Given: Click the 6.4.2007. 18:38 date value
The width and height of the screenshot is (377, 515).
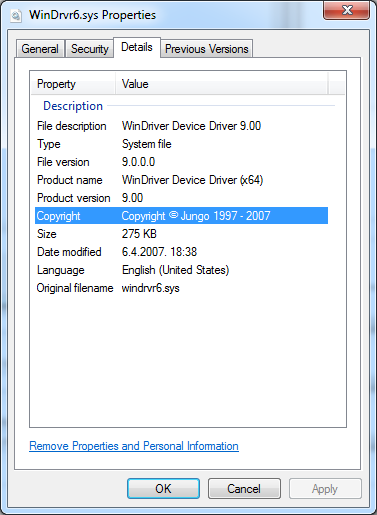Looking at the screenshot, I should coord(159,252).
